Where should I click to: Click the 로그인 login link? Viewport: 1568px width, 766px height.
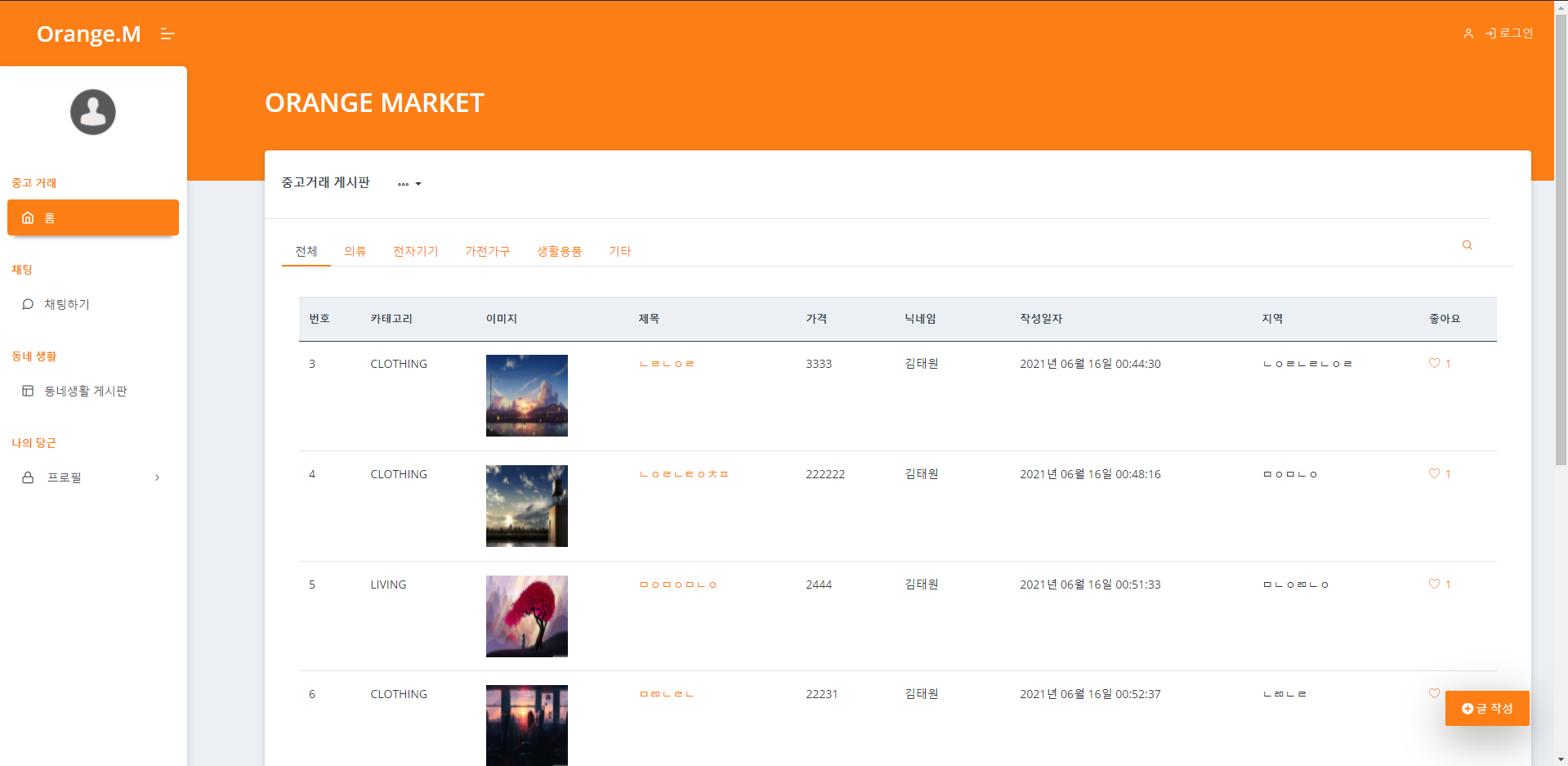point(1509,34)
